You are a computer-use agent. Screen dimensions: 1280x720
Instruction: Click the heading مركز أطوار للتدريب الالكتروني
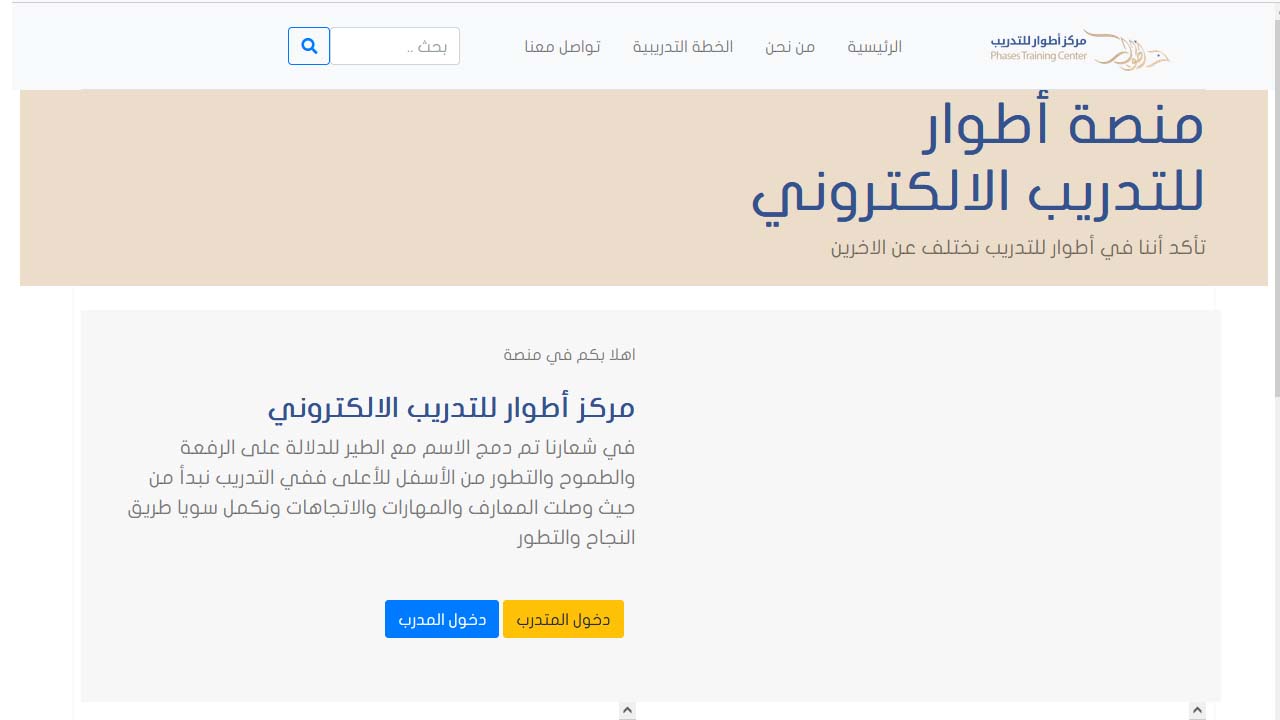click(x=451, y=408)
